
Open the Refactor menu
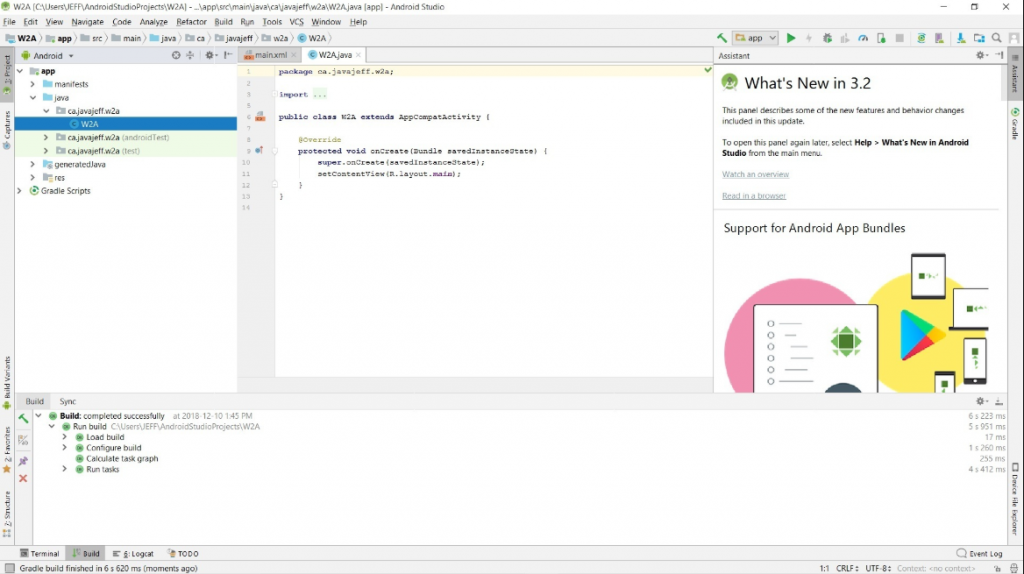(191, 22)
